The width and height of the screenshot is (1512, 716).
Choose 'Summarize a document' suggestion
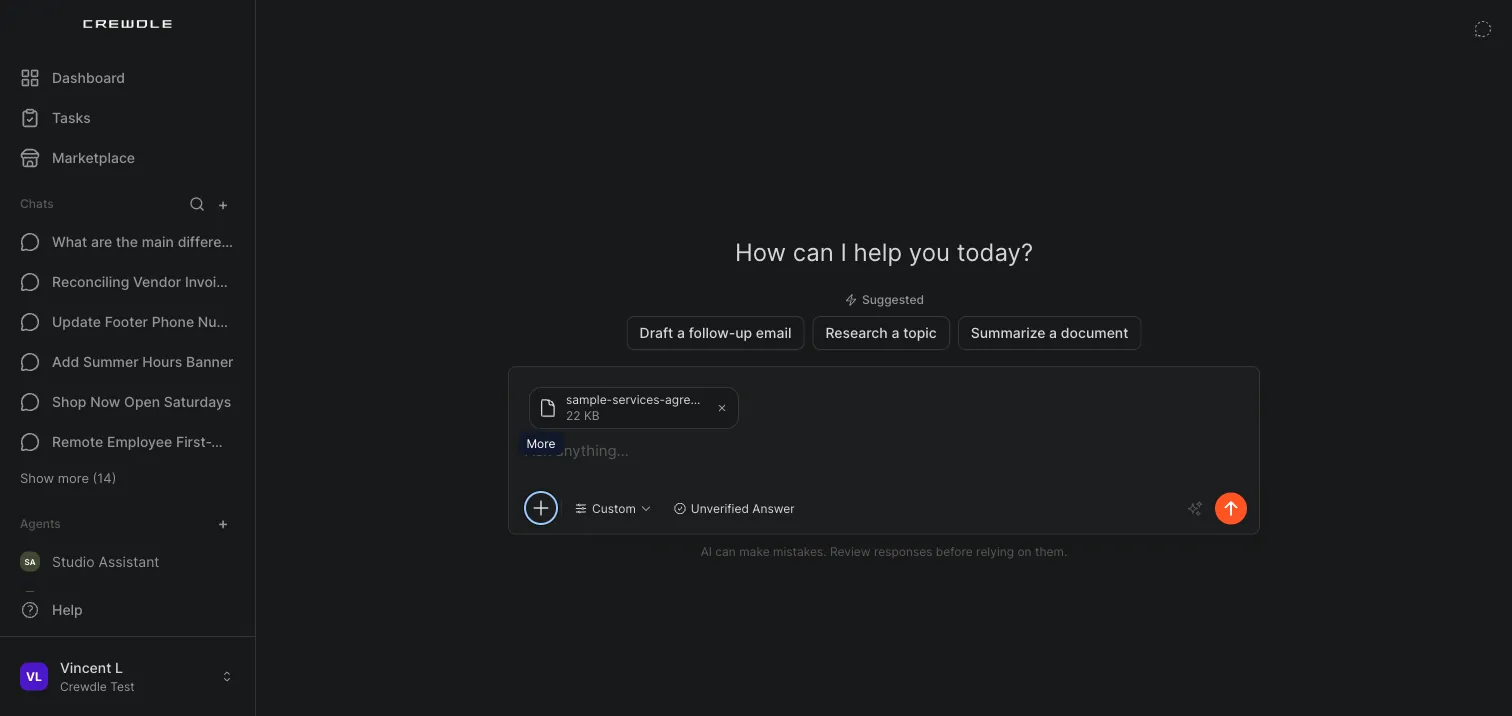[x=1049, y=333]
